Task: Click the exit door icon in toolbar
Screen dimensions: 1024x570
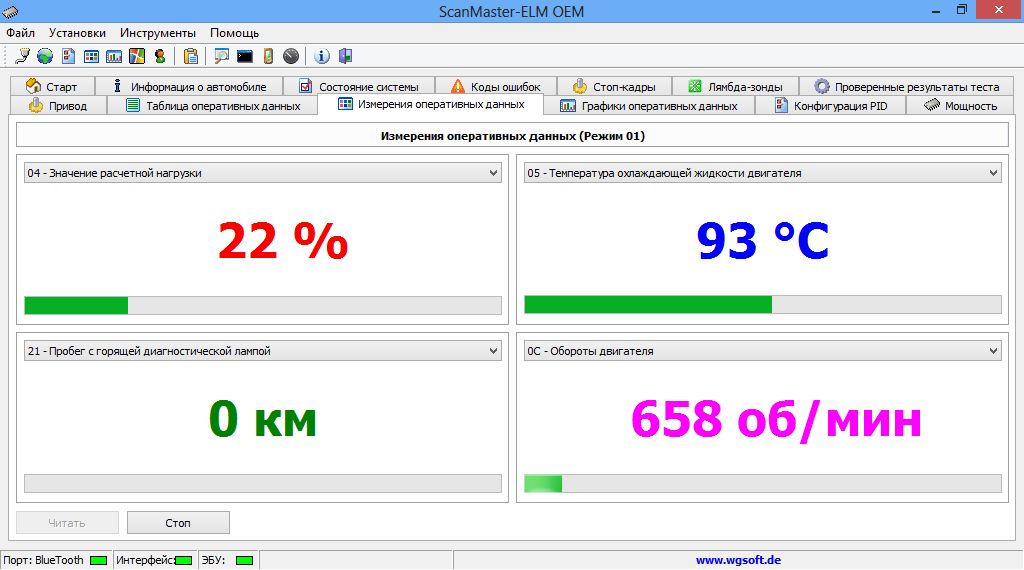Action: click(345, 56)
